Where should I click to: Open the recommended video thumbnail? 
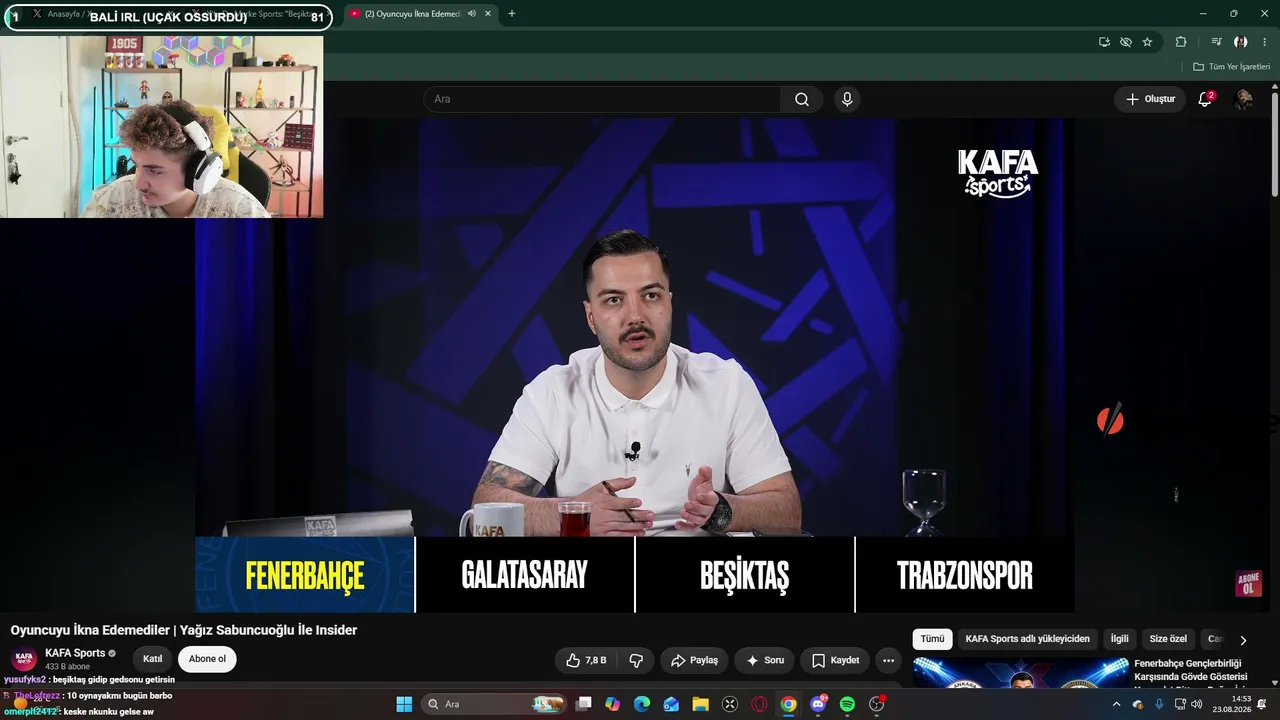click(x=1020, y=672)
